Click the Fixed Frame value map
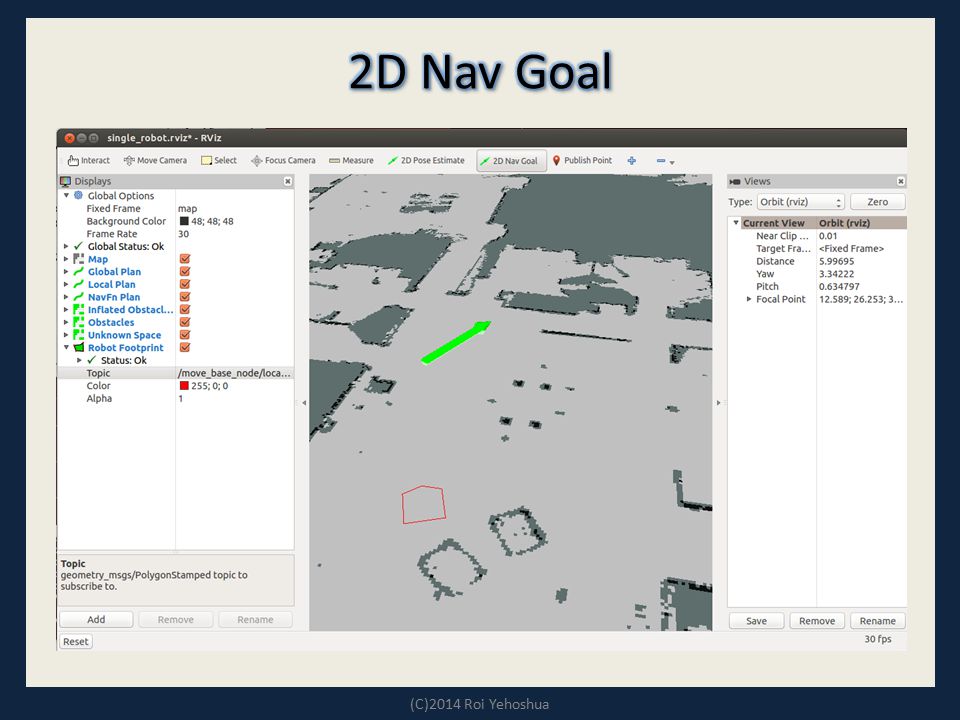Viewport: 960px width, 720px height. [x=187, y=209]
